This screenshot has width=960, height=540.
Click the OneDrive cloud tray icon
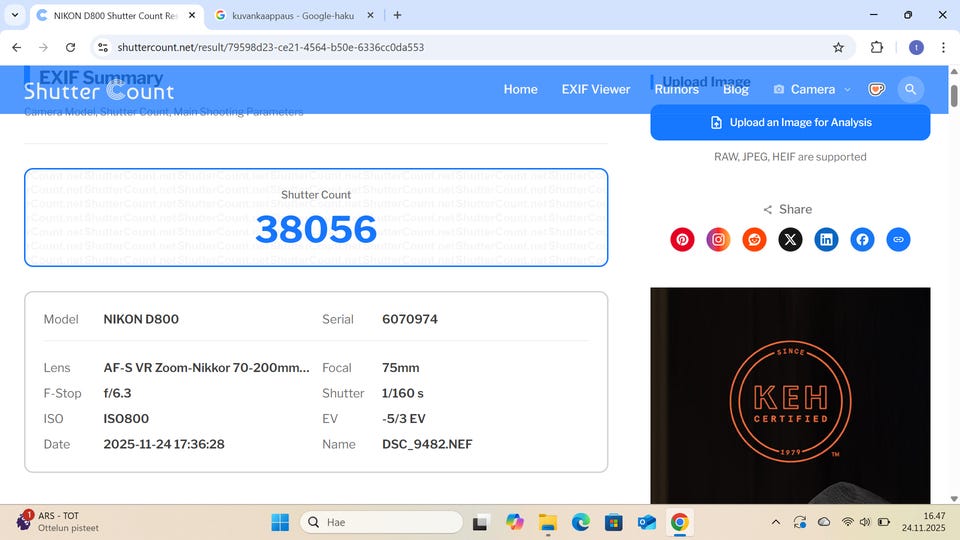click(824, 522)
